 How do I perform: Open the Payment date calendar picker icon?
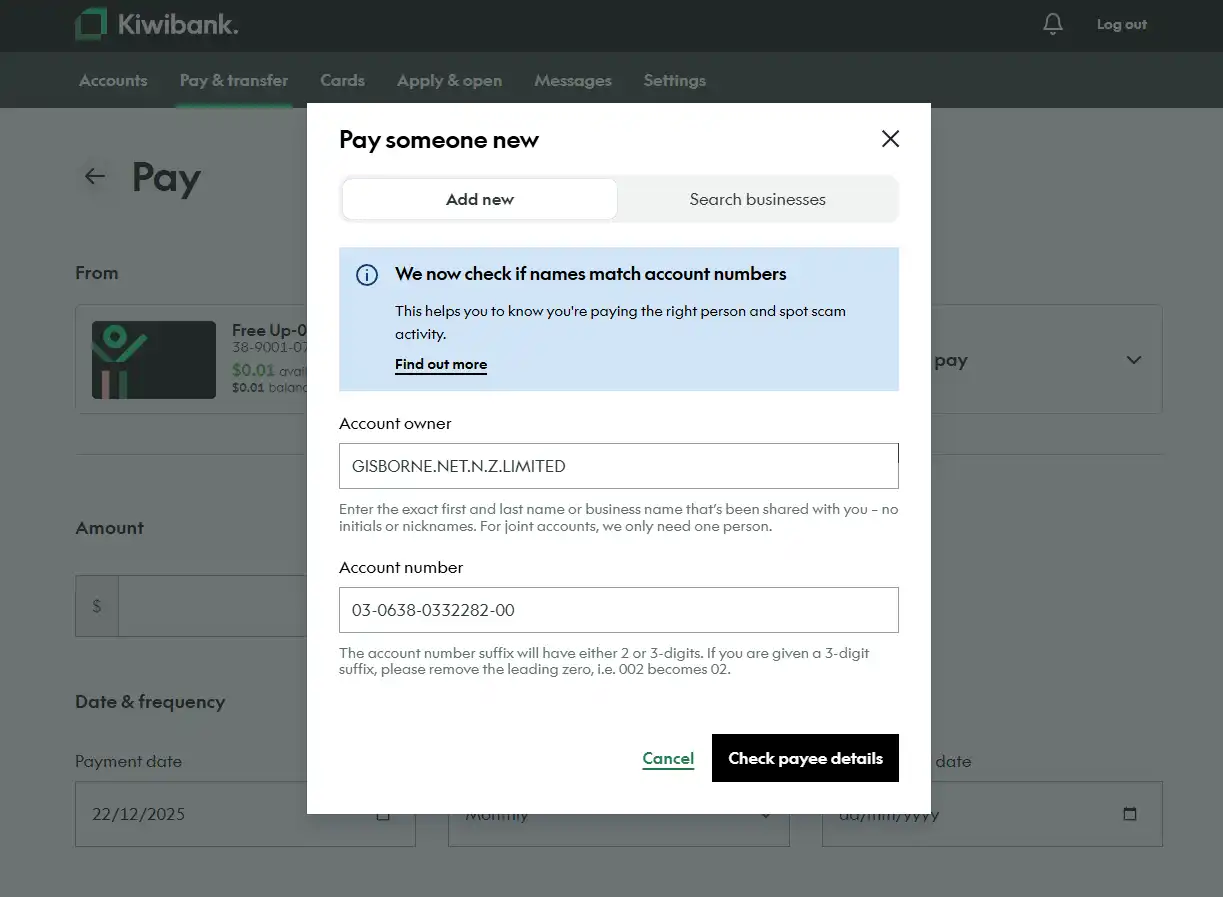click(383, 815)
